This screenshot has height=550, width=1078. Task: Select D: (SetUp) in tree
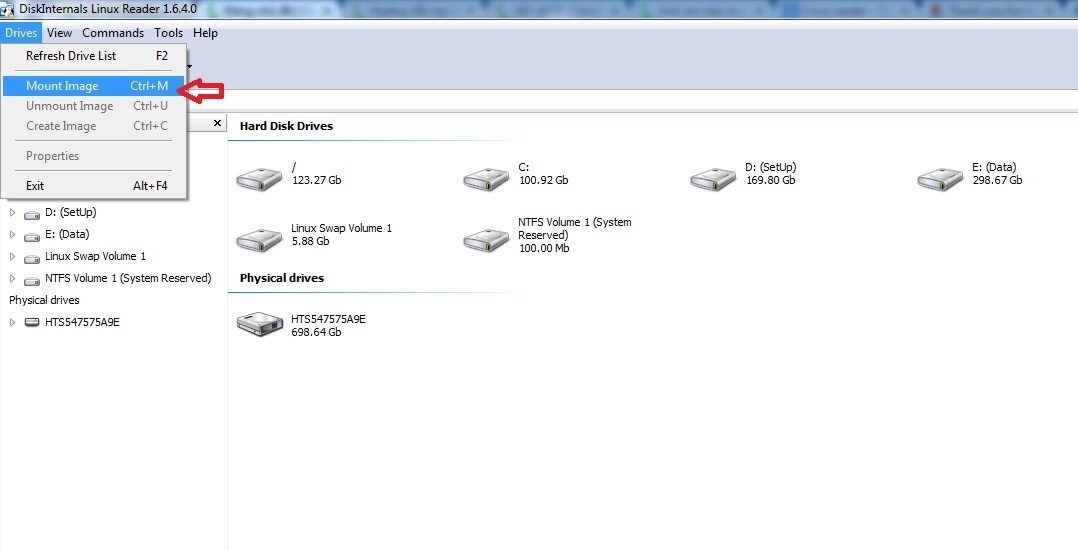[70, 212]
